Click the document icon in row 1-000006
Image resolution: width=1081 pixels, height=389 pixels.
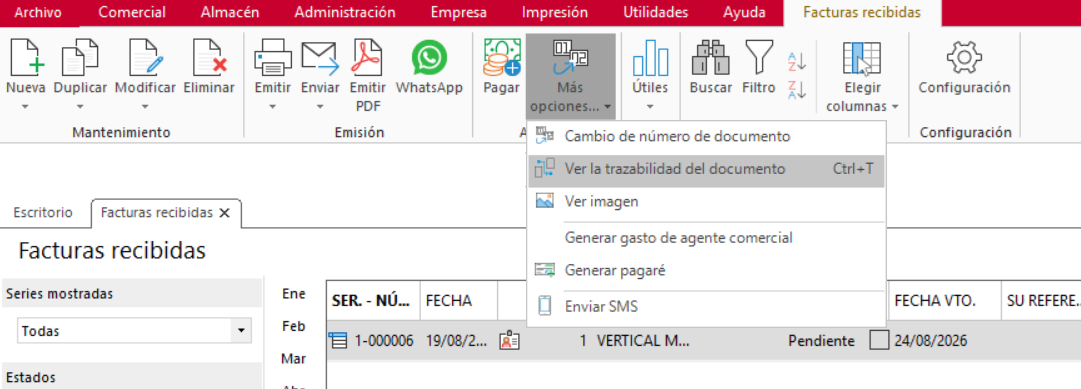338,341
